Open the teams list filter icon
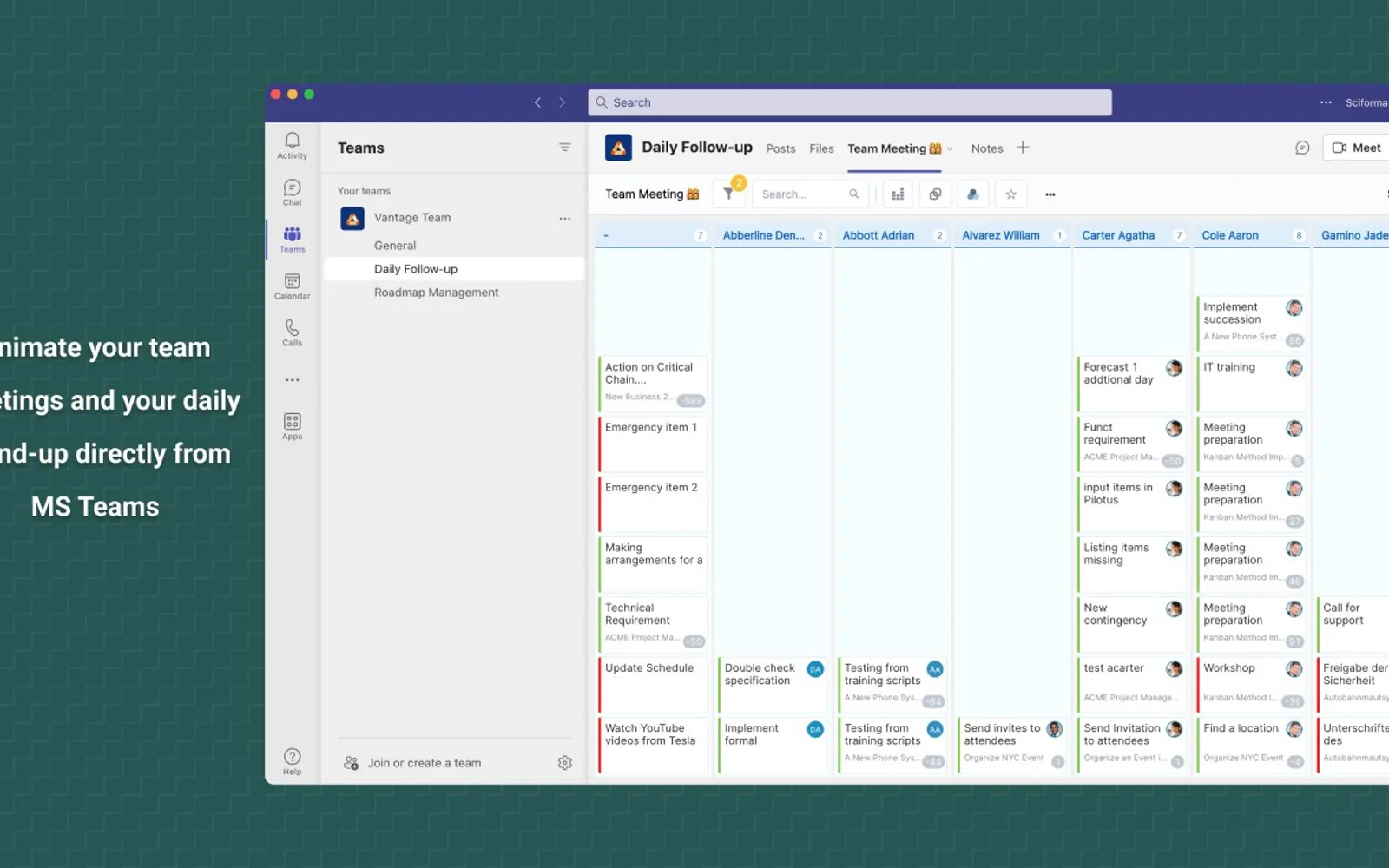This screenshot has height=868, width=1389. pyautogui.click(x=564, y=148)
